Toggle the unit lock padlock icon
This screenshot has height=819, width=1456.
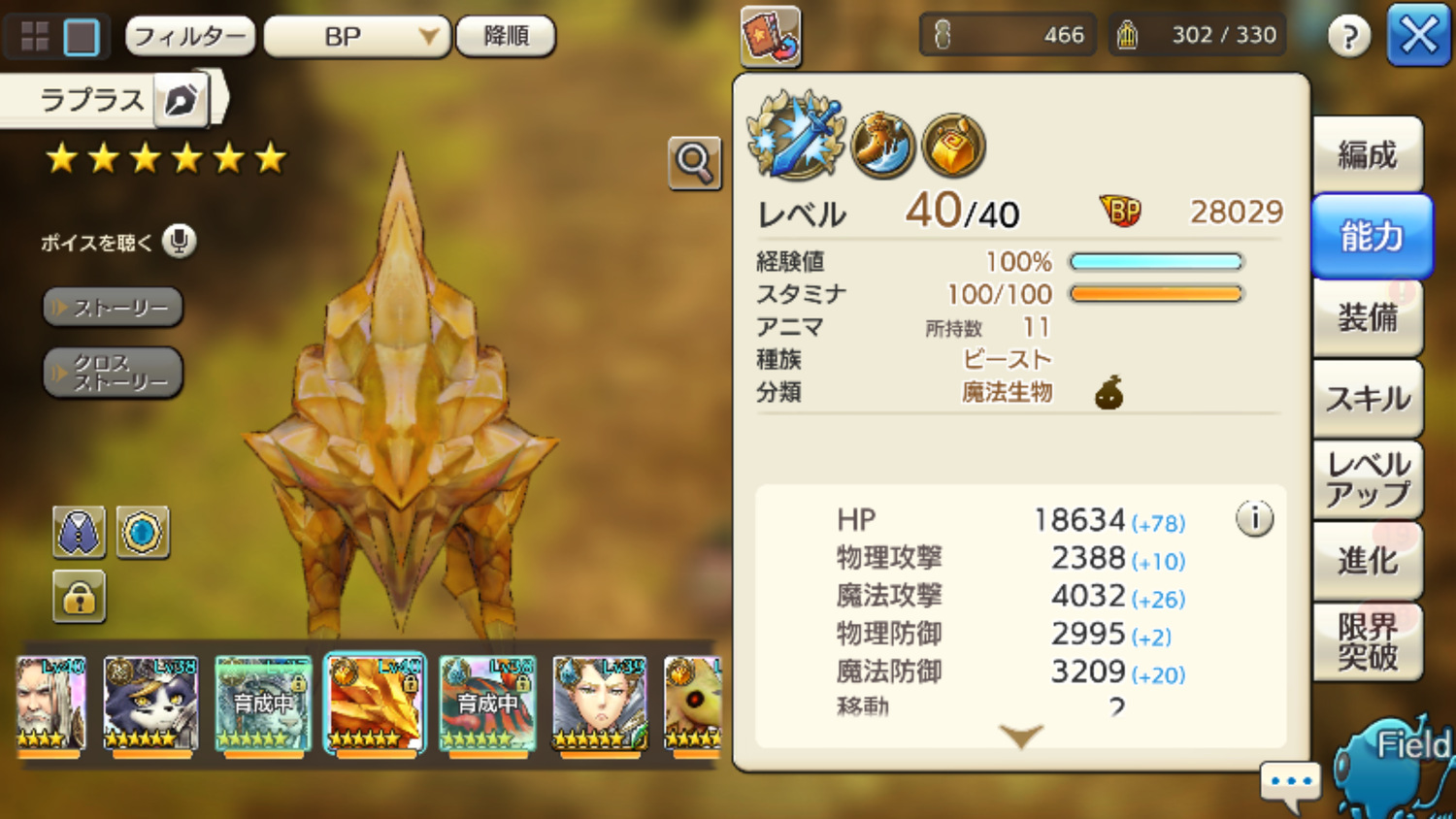pos(79,596)
